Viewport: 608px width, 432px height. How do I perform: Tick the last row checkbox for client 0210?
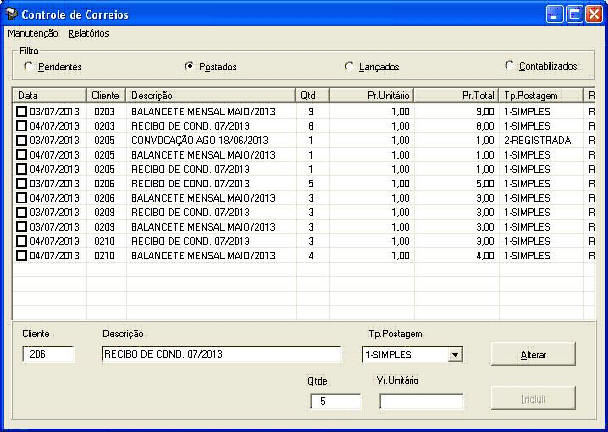point(22,256)
